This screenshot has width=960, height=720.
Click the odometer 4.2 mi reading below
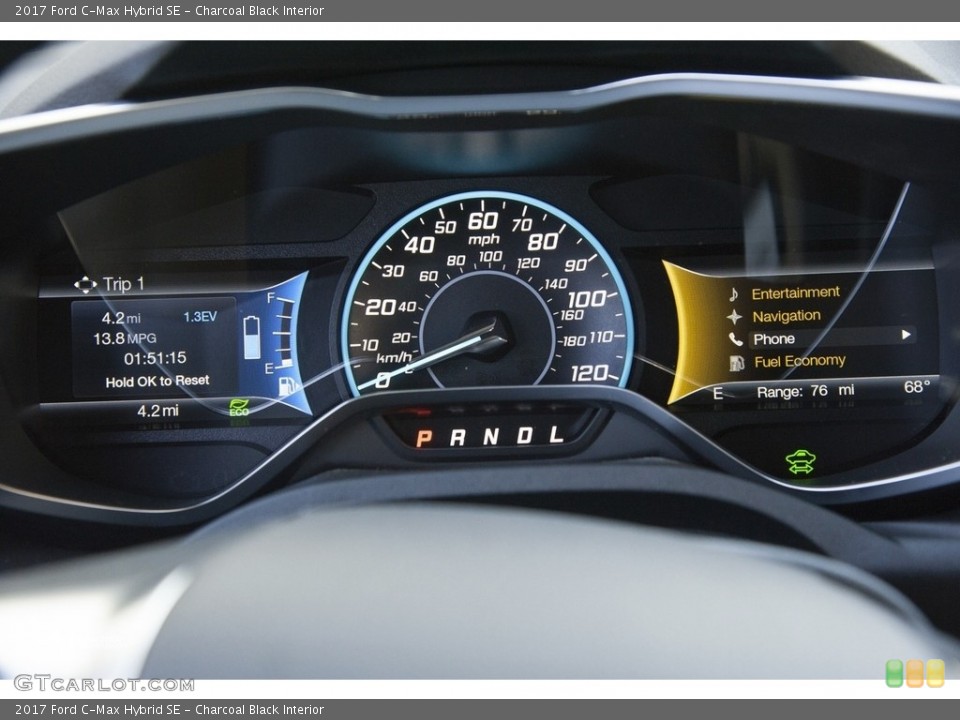(158, 410)
